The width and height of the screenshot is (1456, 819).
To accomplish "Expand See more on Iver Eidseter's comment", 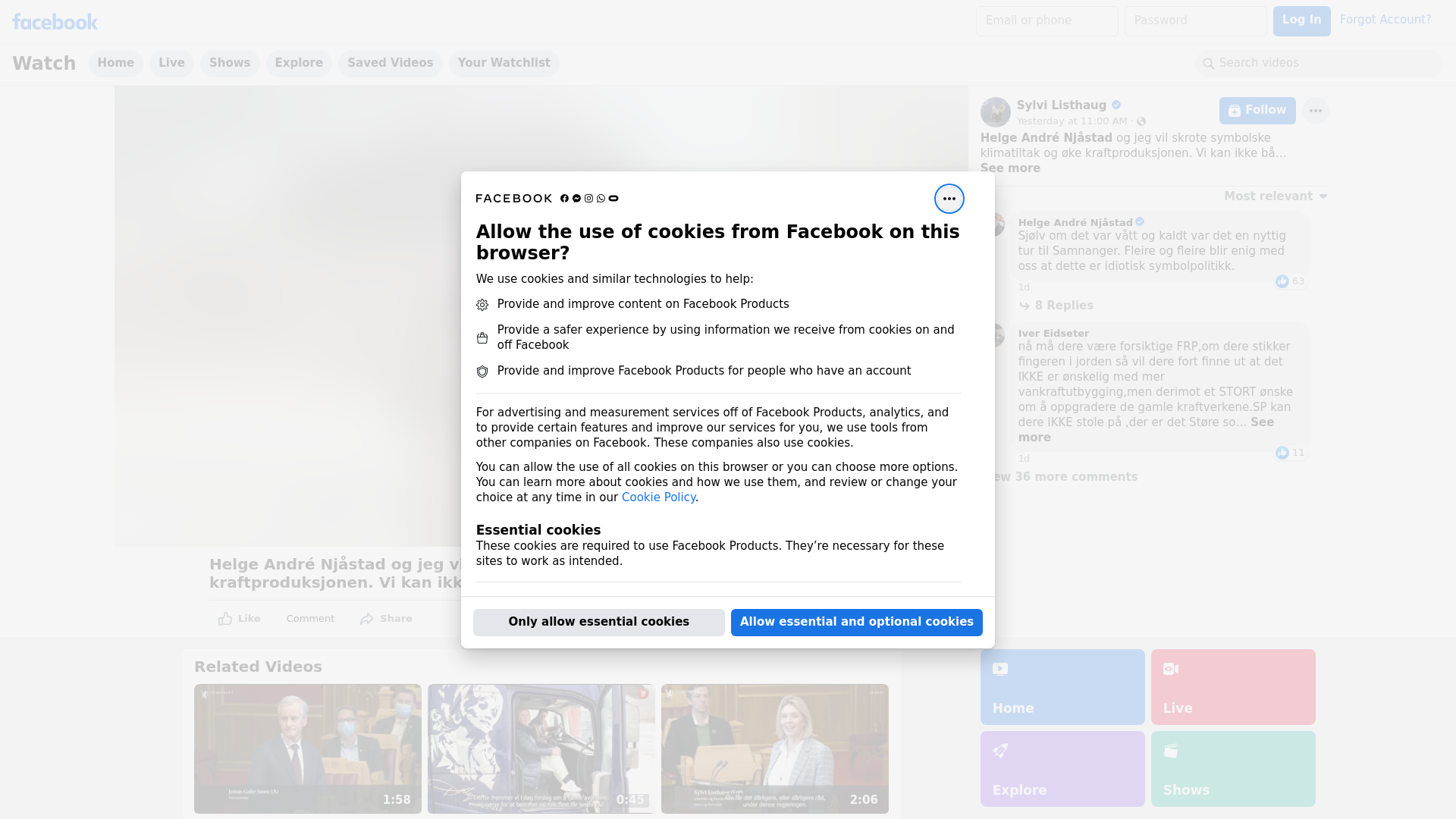I will click(x=1262, y=422).
